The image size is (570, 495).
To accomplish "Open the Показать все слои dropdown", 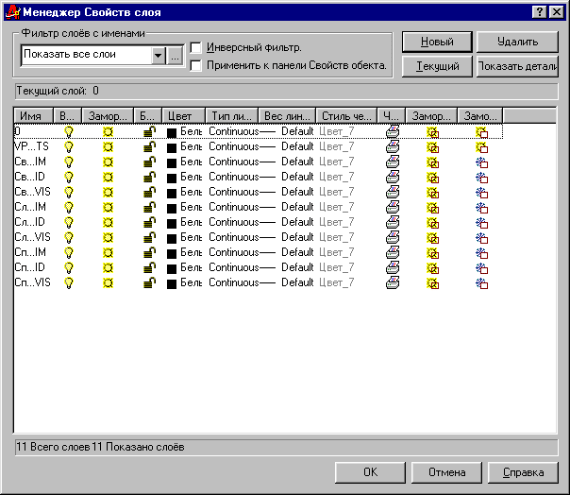I will point(158,56).
